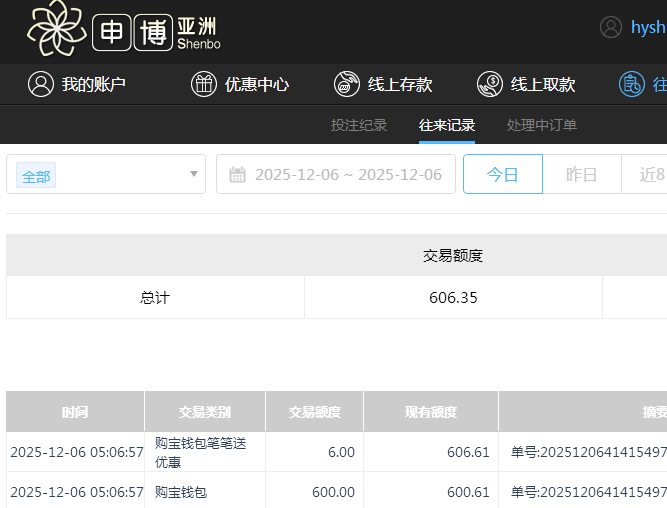
Task: Select the 近8 days filter
Action: tap(644, 174)
